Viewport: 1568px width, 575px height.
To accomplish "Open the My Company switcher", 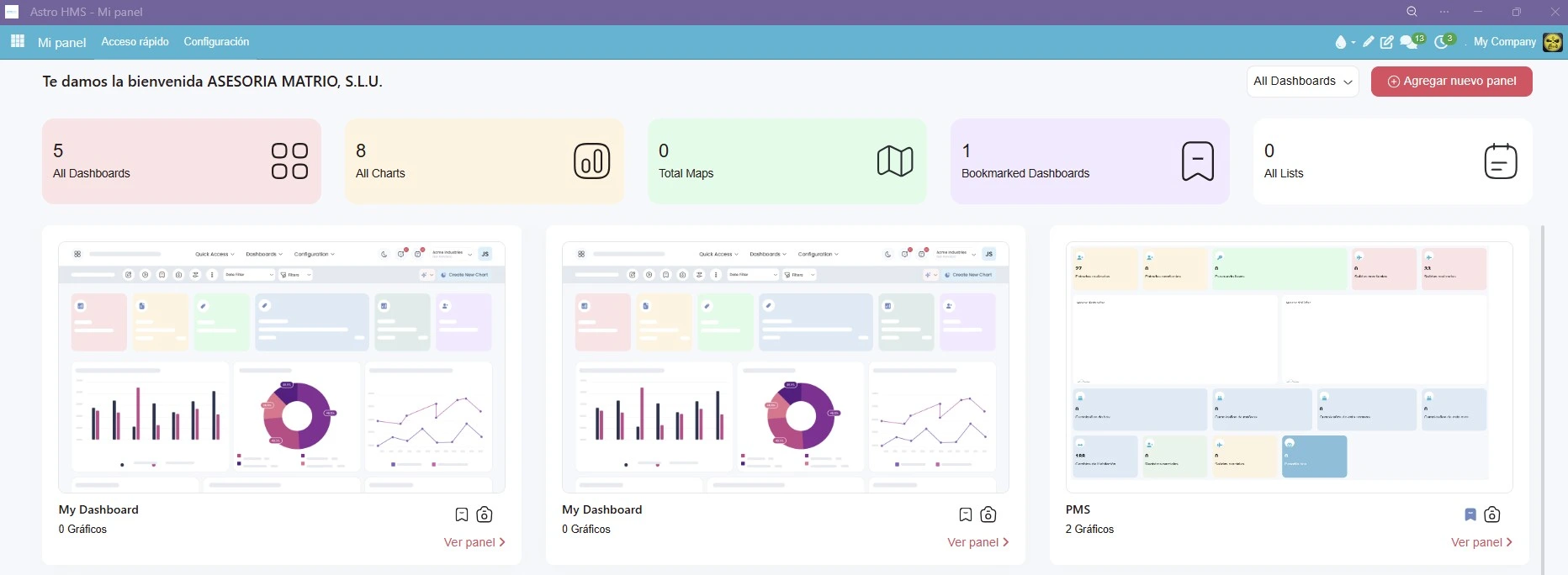I will pos(1505,41).
